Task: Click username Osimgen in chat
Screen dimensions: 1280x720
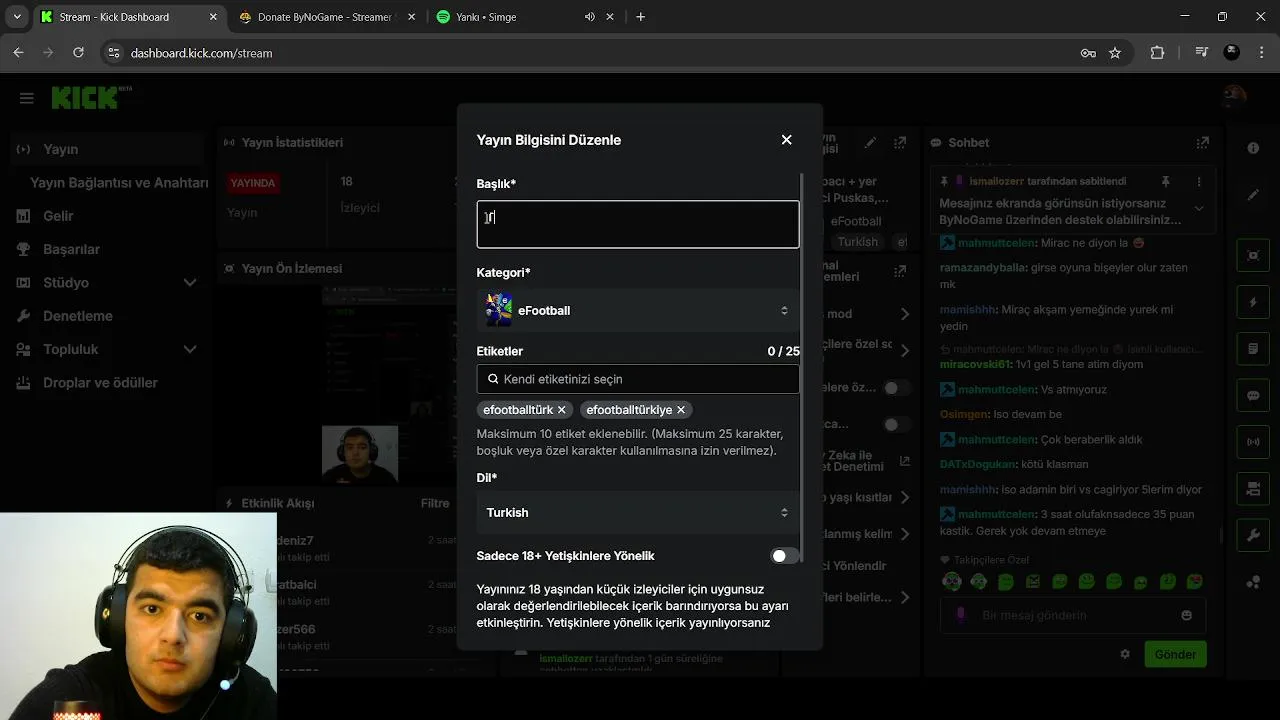Action: pos(964,414)
